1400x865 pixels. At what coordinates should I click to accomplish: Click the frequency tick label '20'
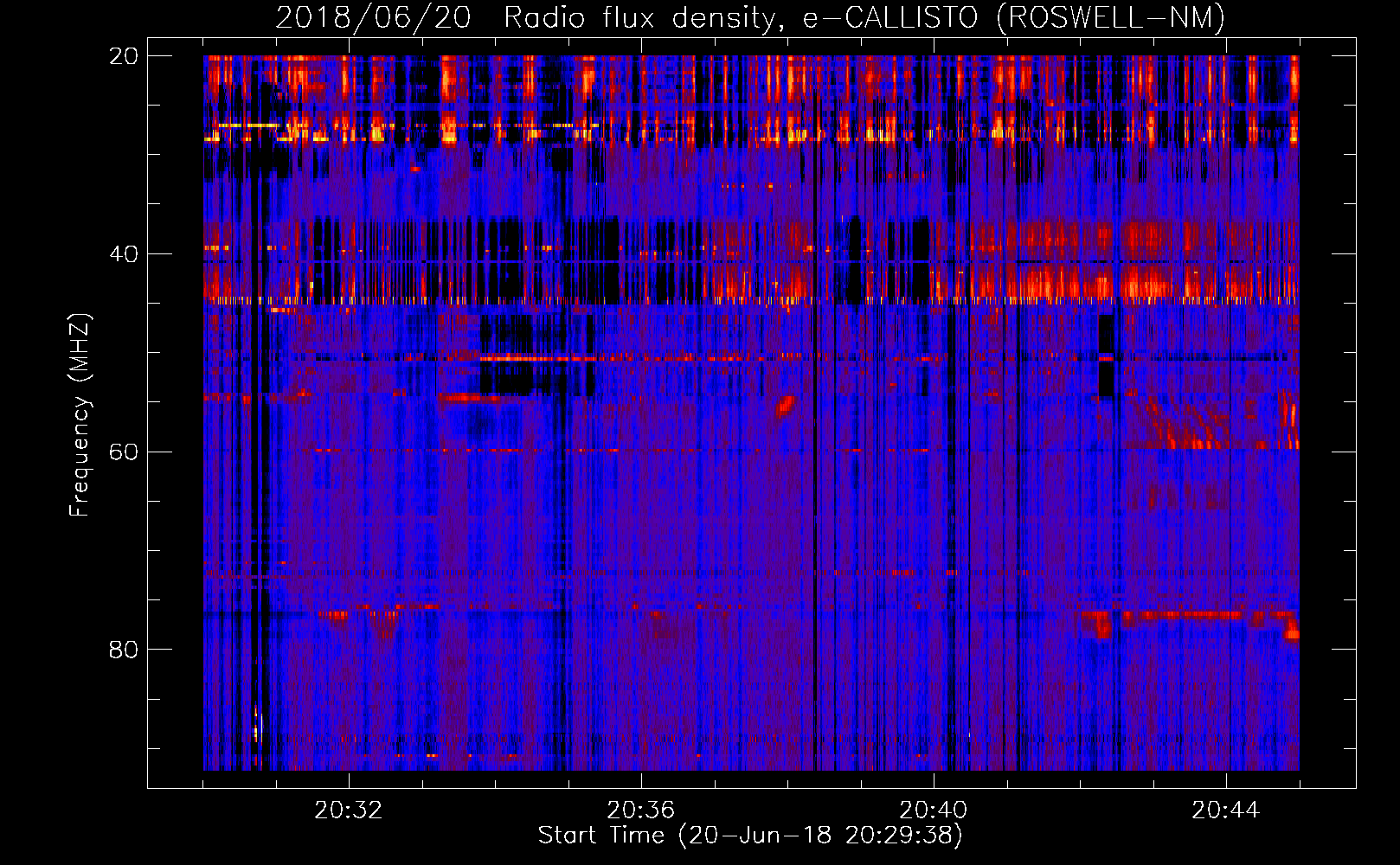tap(124, 56)
